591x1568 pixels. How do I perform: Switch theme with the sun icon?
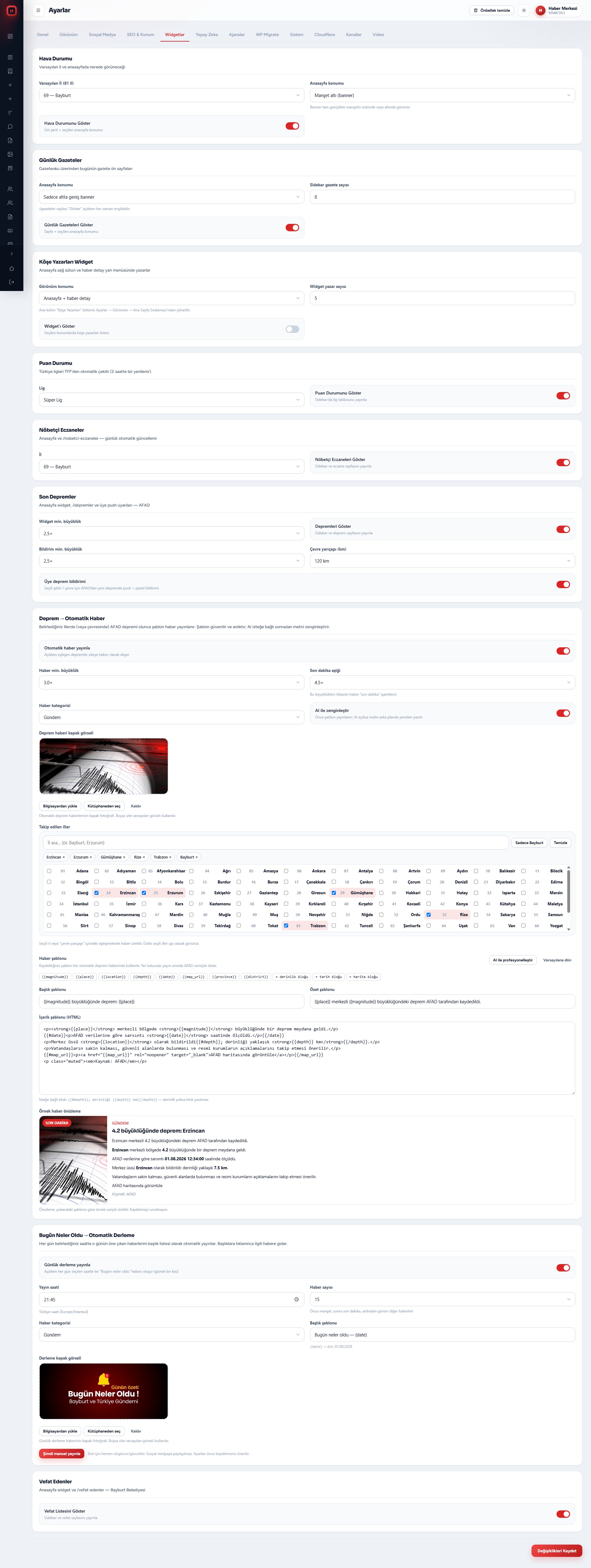524,10
